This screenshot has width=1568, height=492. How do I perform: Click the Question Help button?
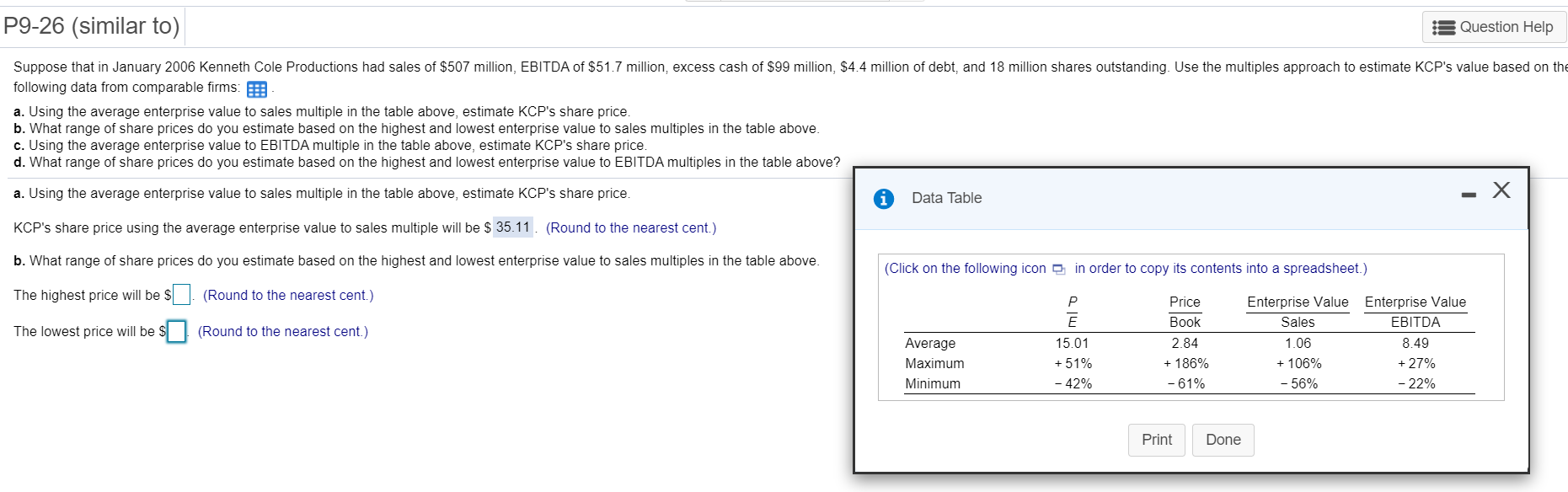click(1494, 27)
